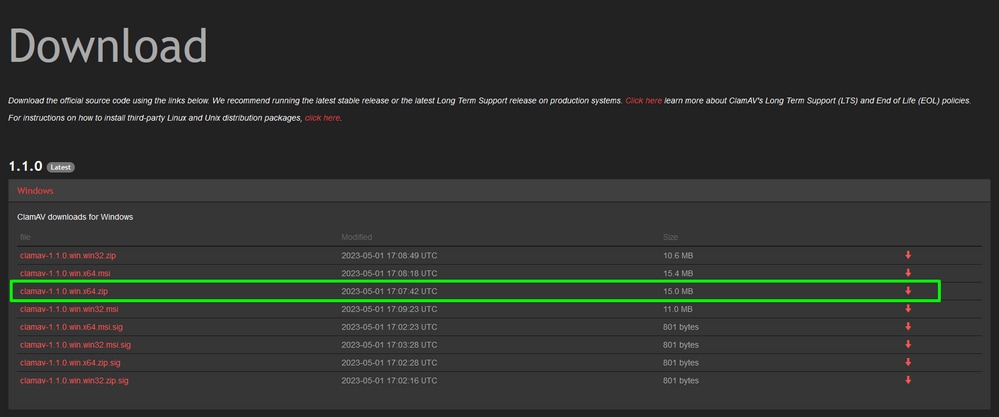Select the 2023-05-01 17:03:28 UTC timestamp
This screenshot has height=417, width=999.
pos(389,344)
